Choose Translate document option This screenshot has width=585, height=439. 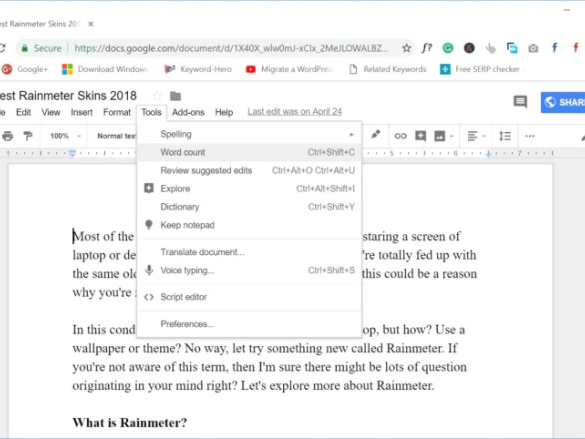tap(249, 252)
